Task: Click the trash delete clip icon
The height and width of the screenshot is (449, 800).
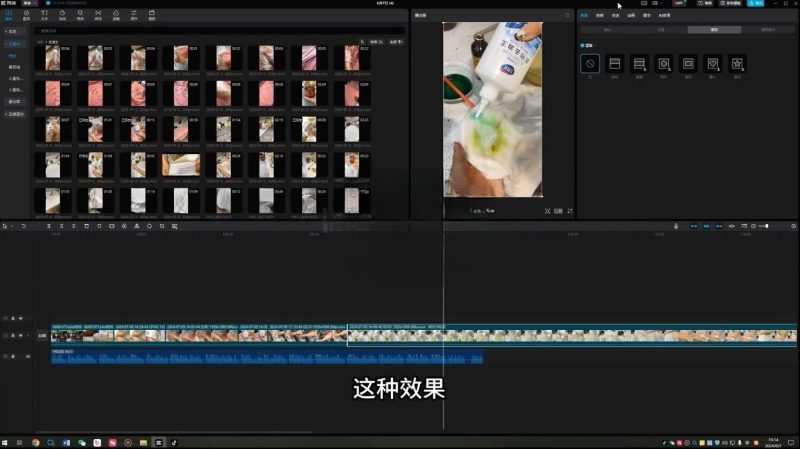Action: [86, 226]
